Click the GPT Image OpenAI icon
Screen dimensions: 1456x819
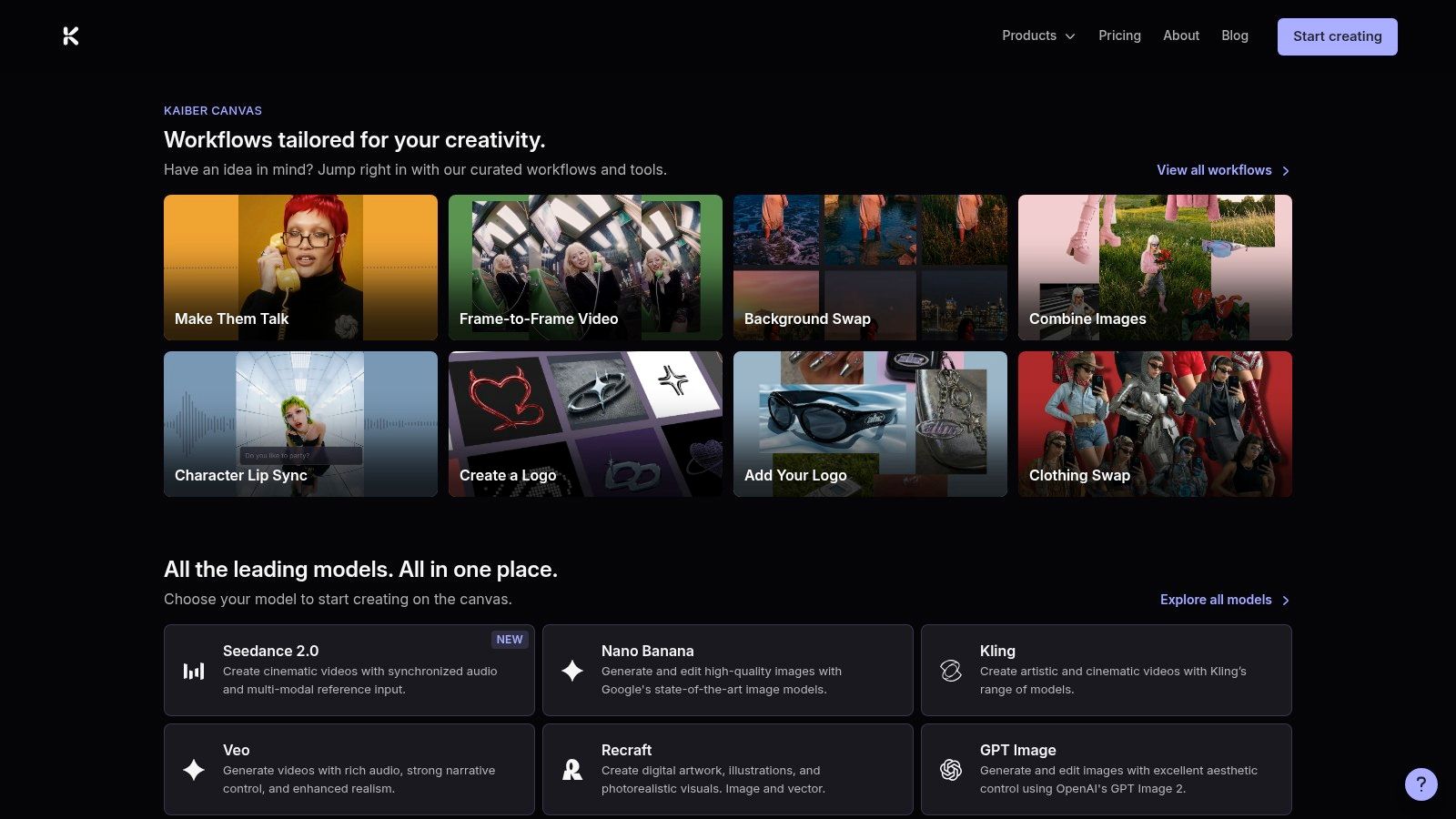click(x=951, y=770)
